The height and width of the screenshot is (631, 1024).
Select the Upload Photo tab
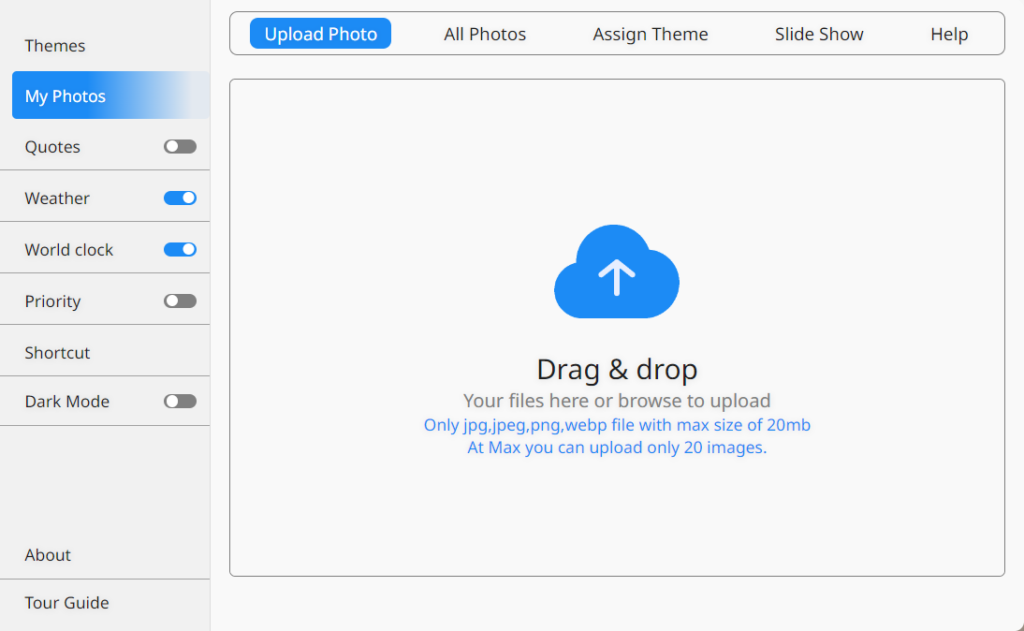coord(320,34)
